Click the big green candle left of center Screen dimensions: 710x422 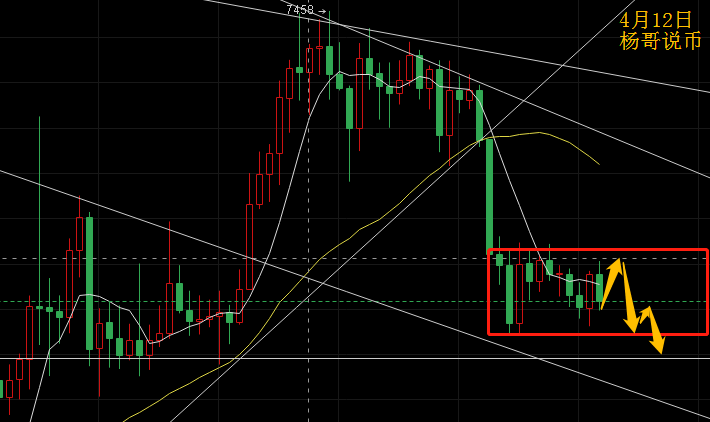[x=90, y=283]
